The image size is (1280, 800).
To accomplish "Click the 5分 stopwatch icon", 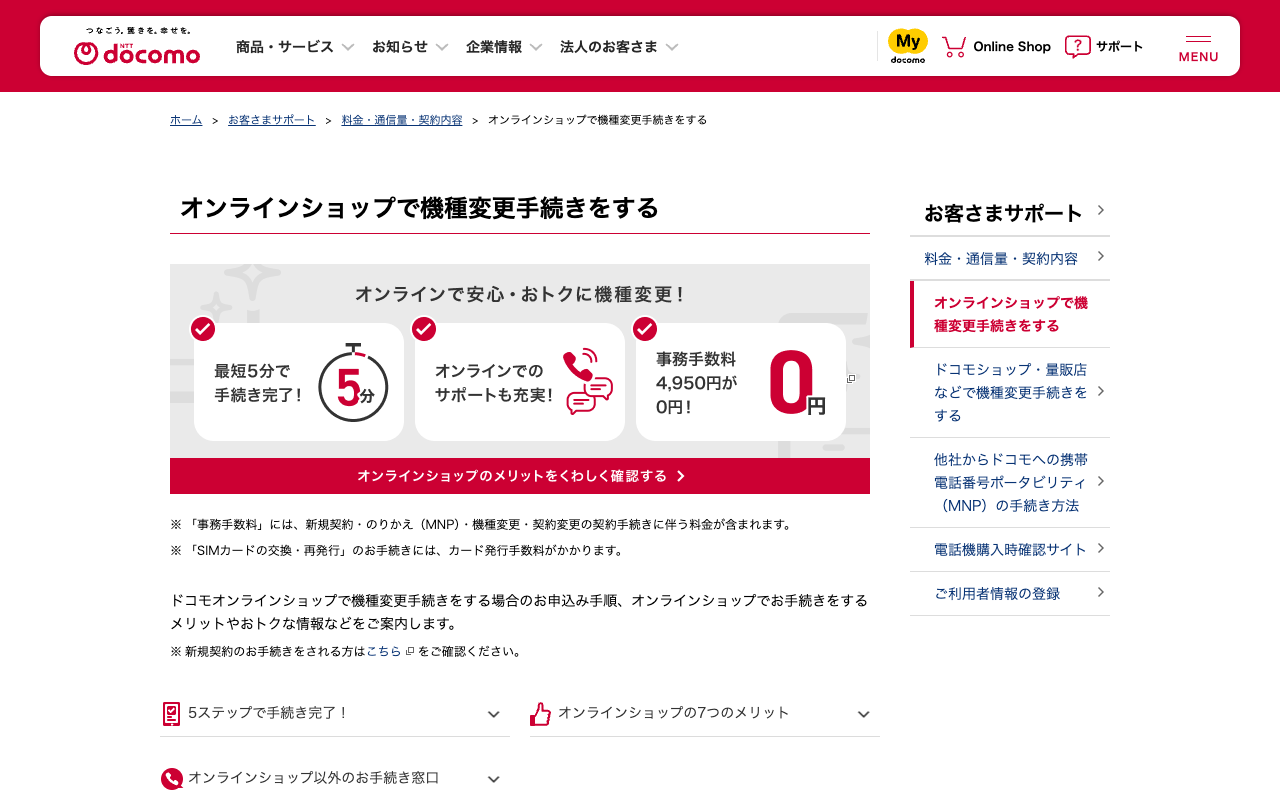I will (x=353, y=382).
